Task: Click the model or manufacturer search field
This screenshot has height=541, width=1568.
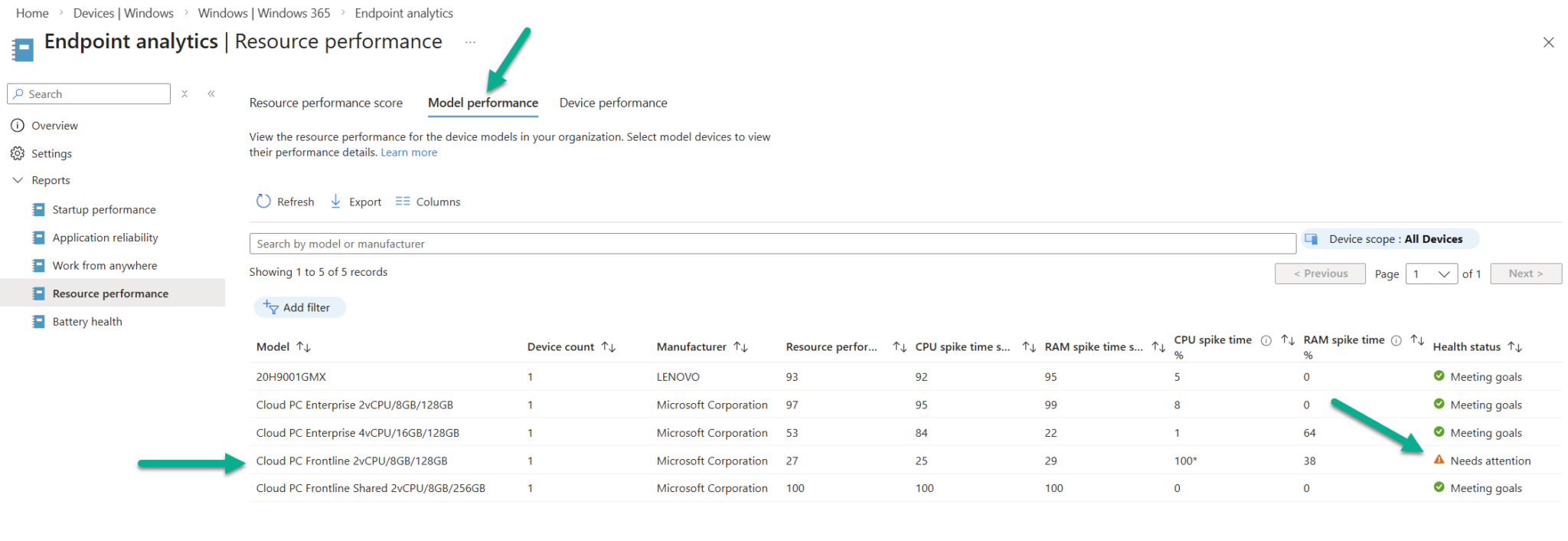Action: tap(772, 244)
